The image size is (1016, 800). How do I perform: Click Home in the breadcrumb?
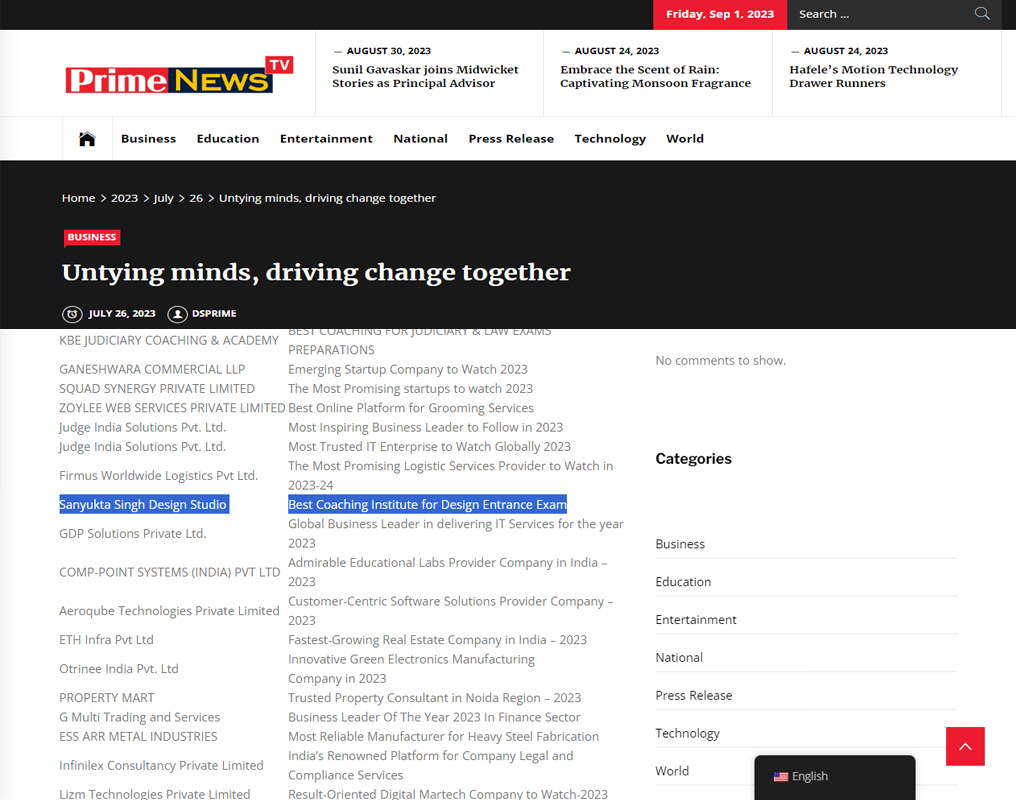[x=78, y=198]
